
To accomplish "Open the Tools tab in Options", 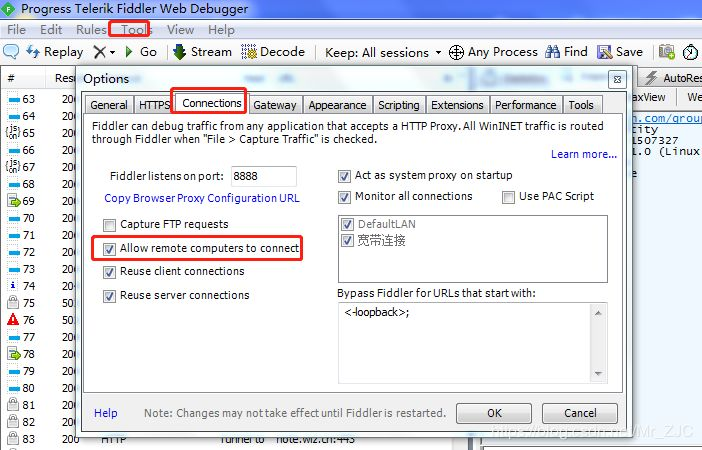I will (x=581, y=105).
